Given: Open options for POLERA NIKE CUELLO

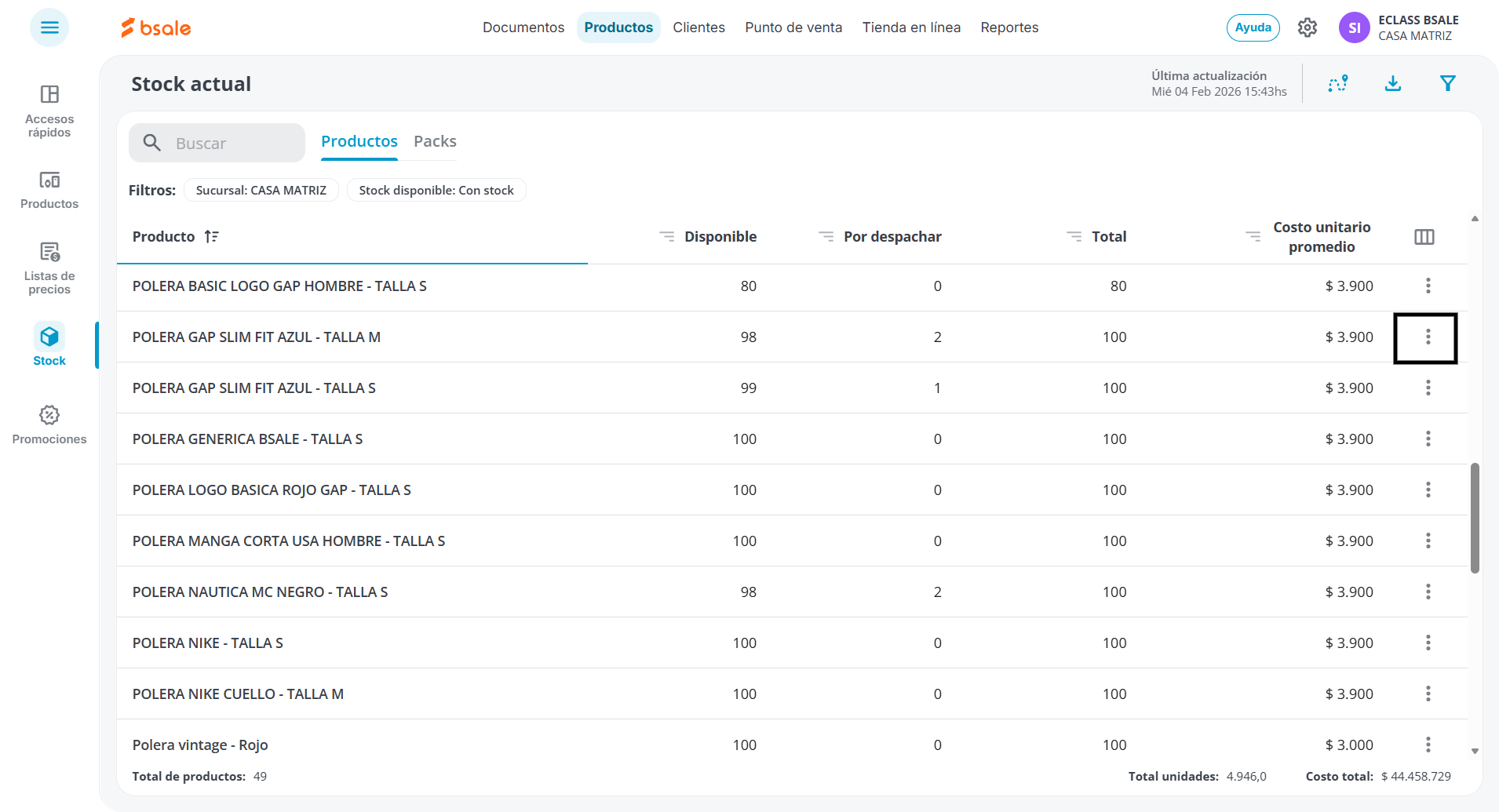Looking at the screenshot, I should point(1428,694).
